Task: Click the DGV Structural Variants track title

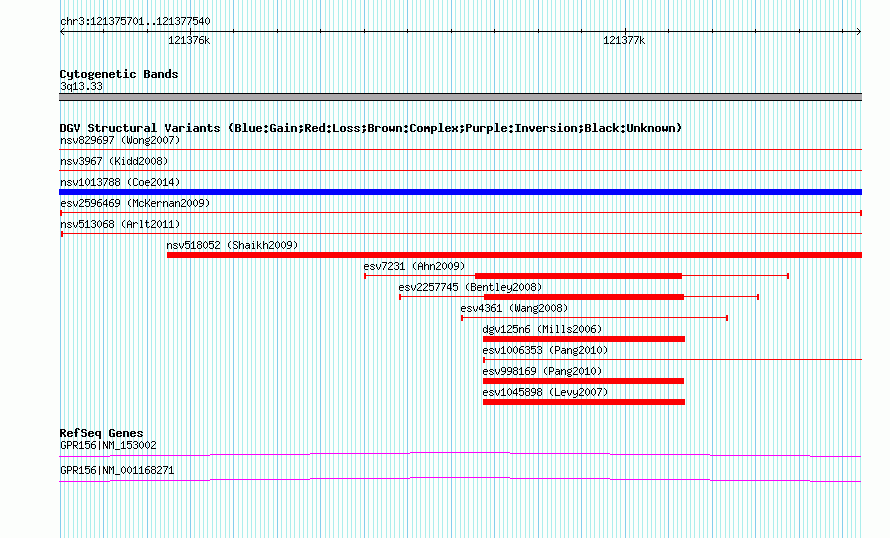Action: pos(371,128)
